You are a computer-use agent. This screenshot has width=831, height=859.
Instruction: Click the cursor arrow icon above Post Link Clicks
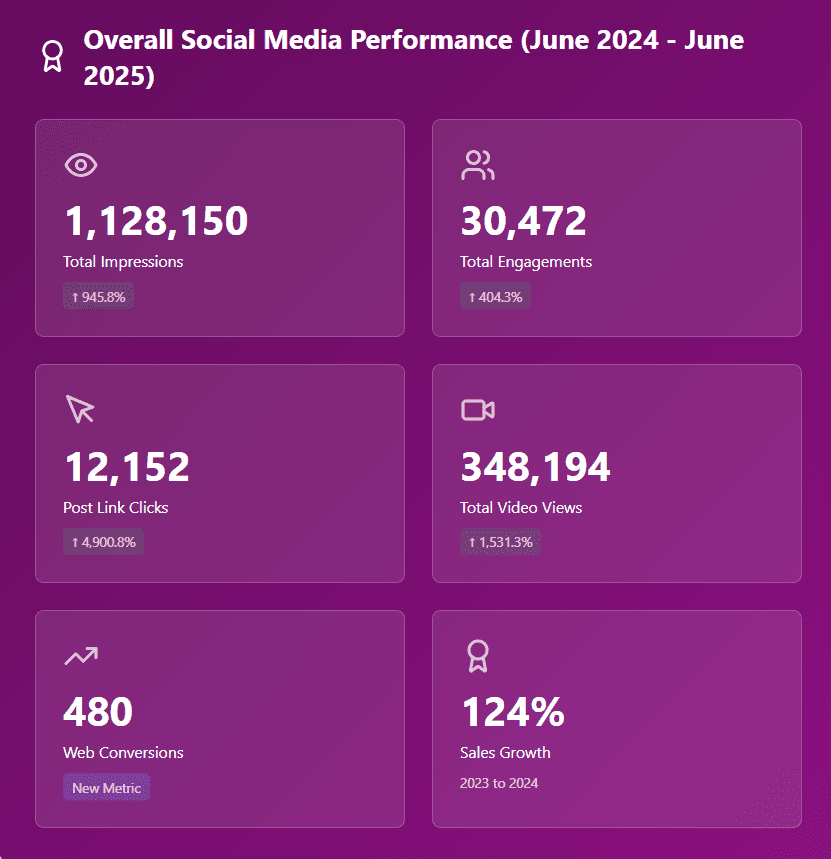(80, 409)
